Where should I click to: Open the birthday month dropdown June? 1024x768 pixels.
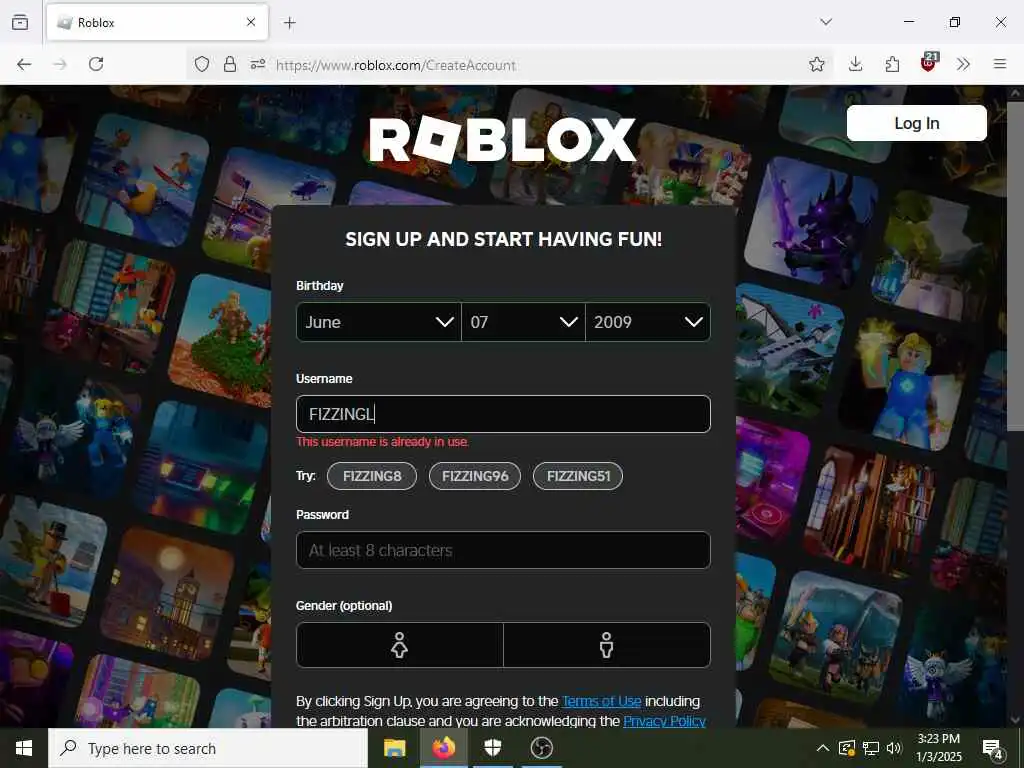[x=379, y=322]
